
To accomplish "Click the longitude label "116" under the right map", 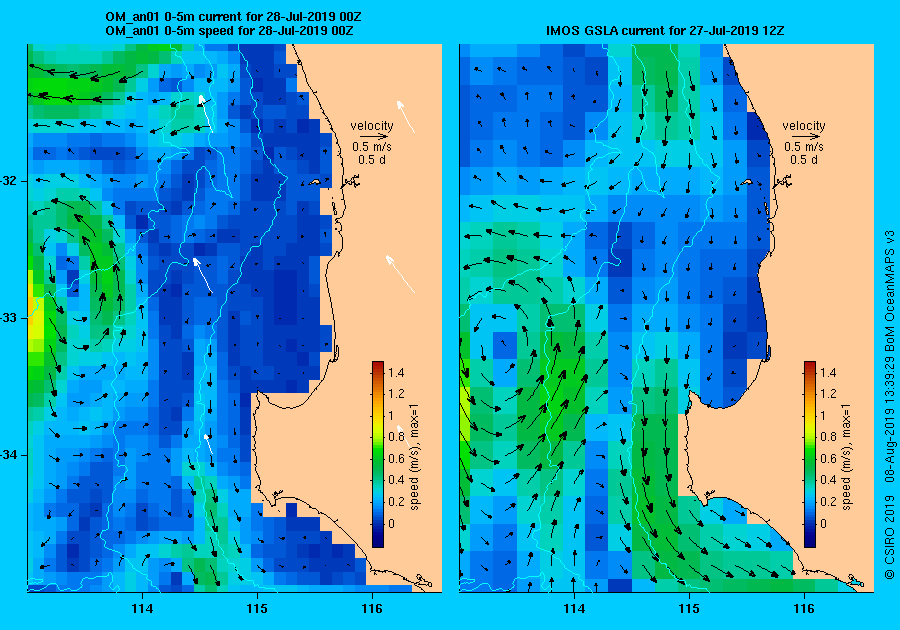I will (804, 609).
